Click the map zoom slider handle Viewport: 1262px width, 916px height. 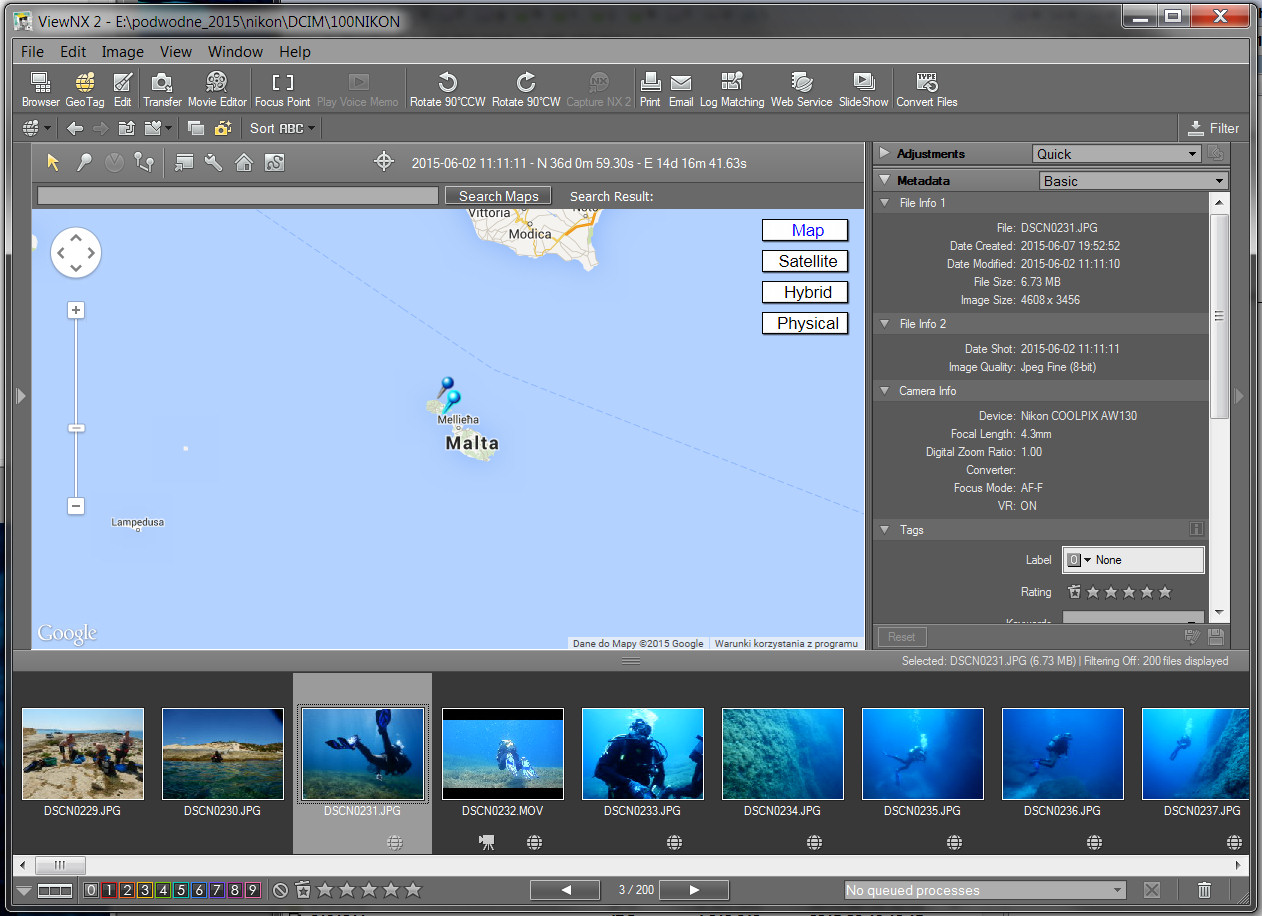pyautogui.click(x=75, y=428)
